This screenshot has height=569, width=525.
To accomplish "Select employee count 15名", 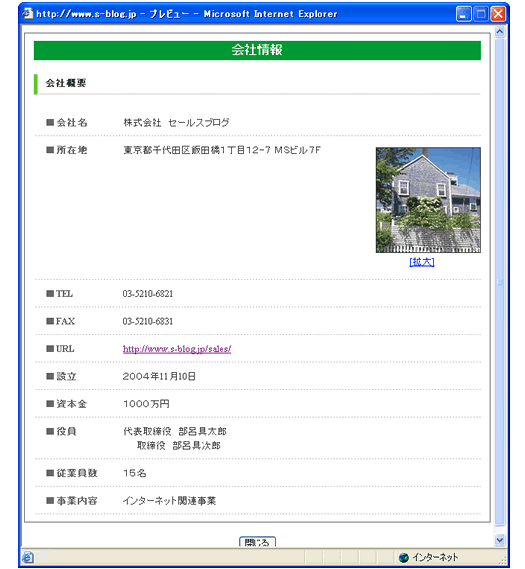I will coord(135,474).
